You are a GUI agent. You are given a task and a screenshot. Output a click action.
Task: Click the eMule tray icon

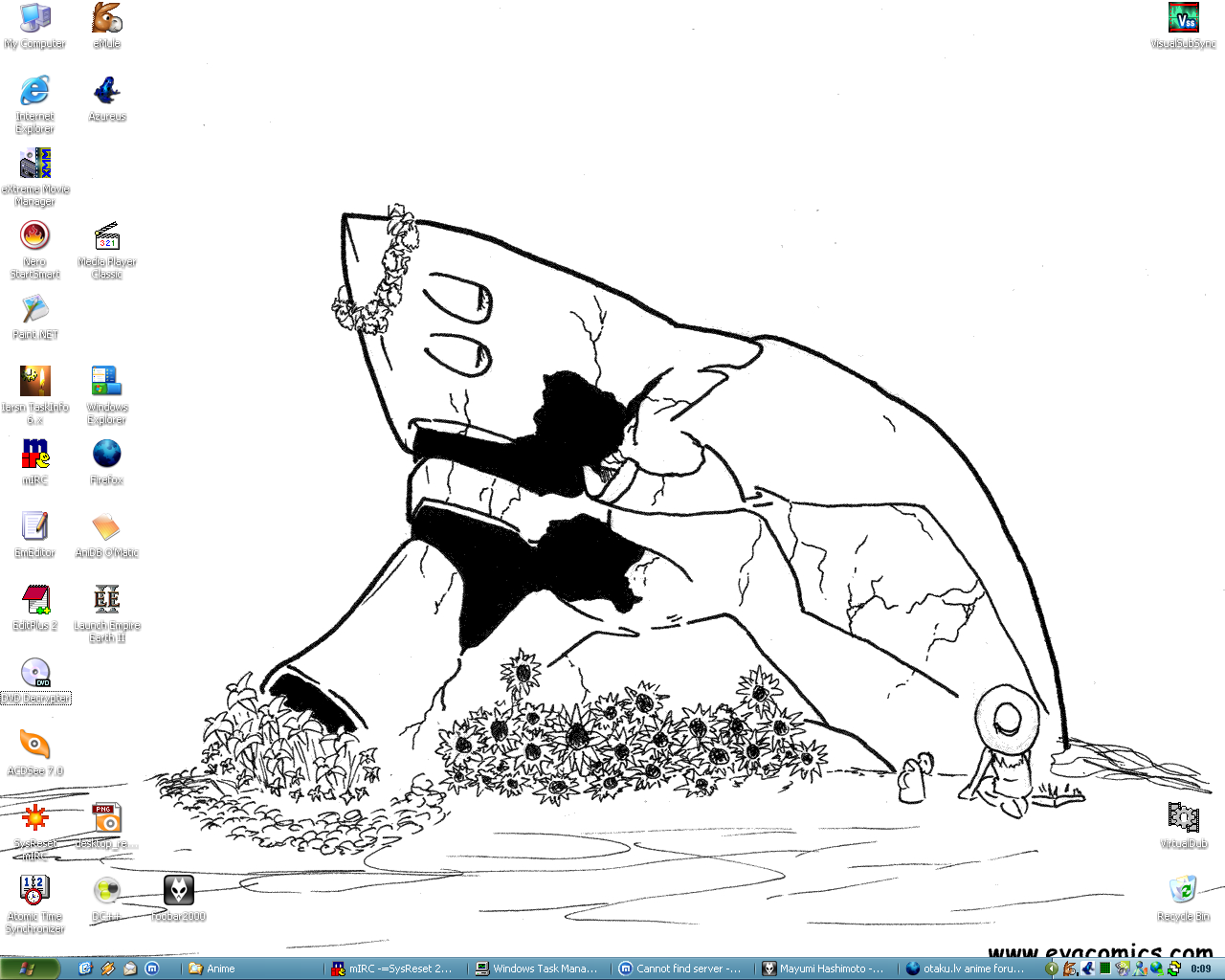tap(1070, 969)
